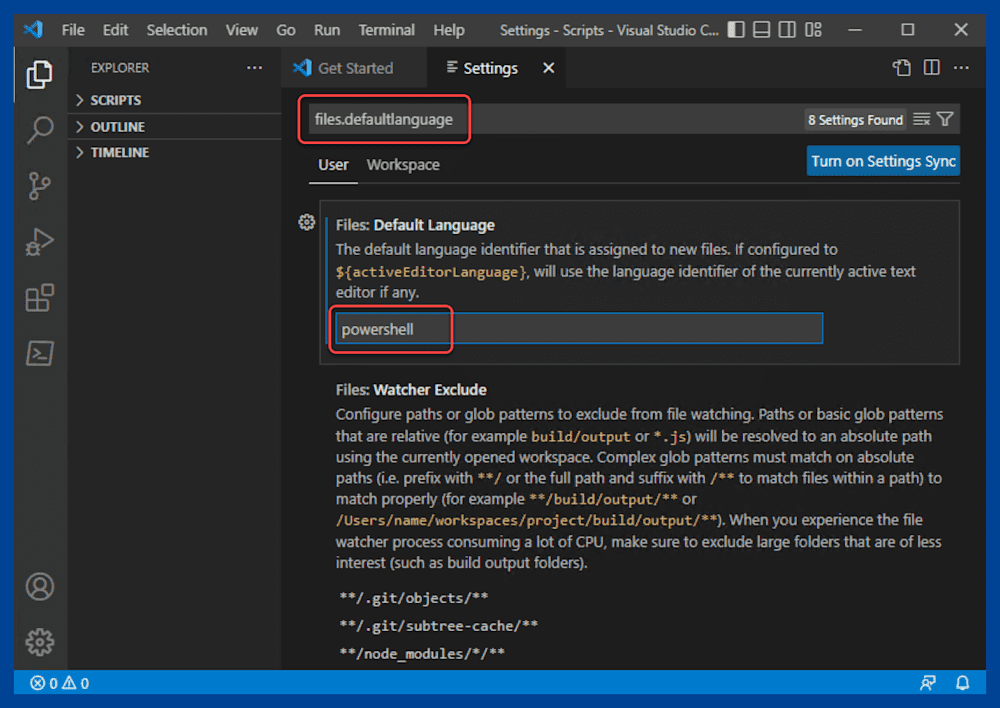Filter settings using the funnel icon
Screen dimensions: 1000x708
point(947,119)
